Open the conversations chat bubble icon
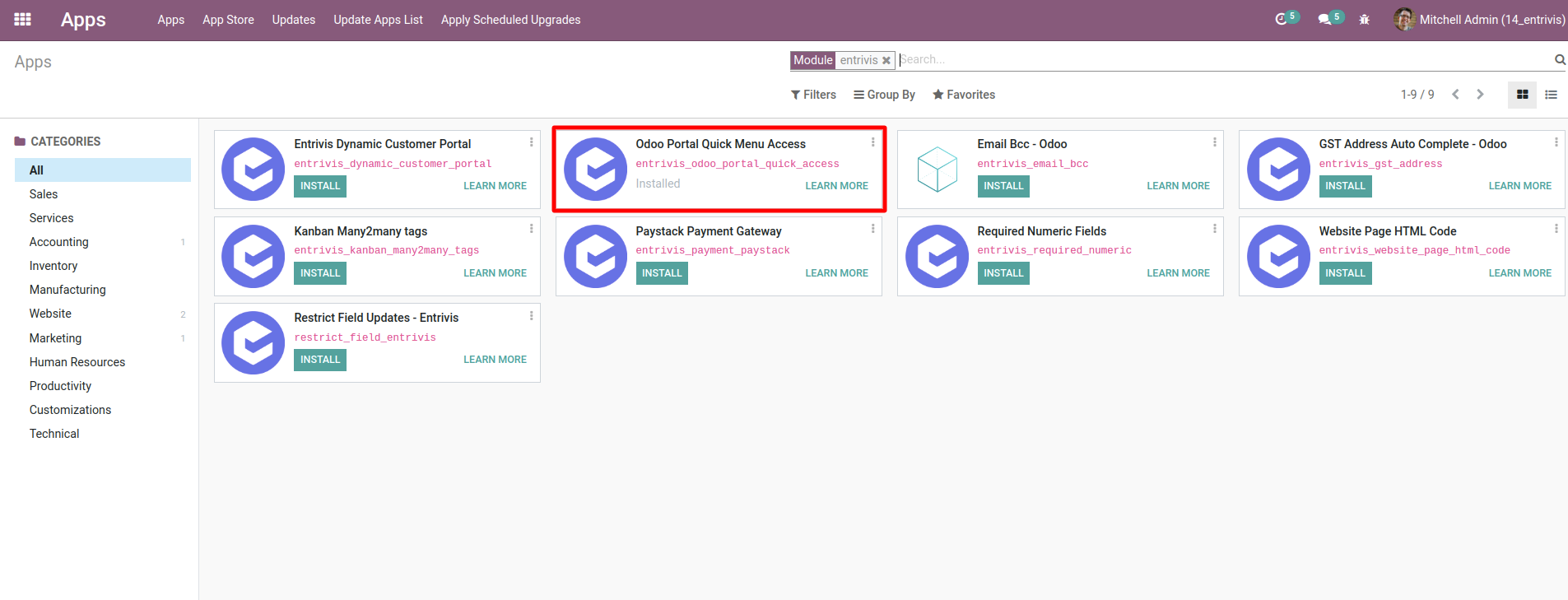Screen dimensions: 1568x600 [x=1330, y=18]
